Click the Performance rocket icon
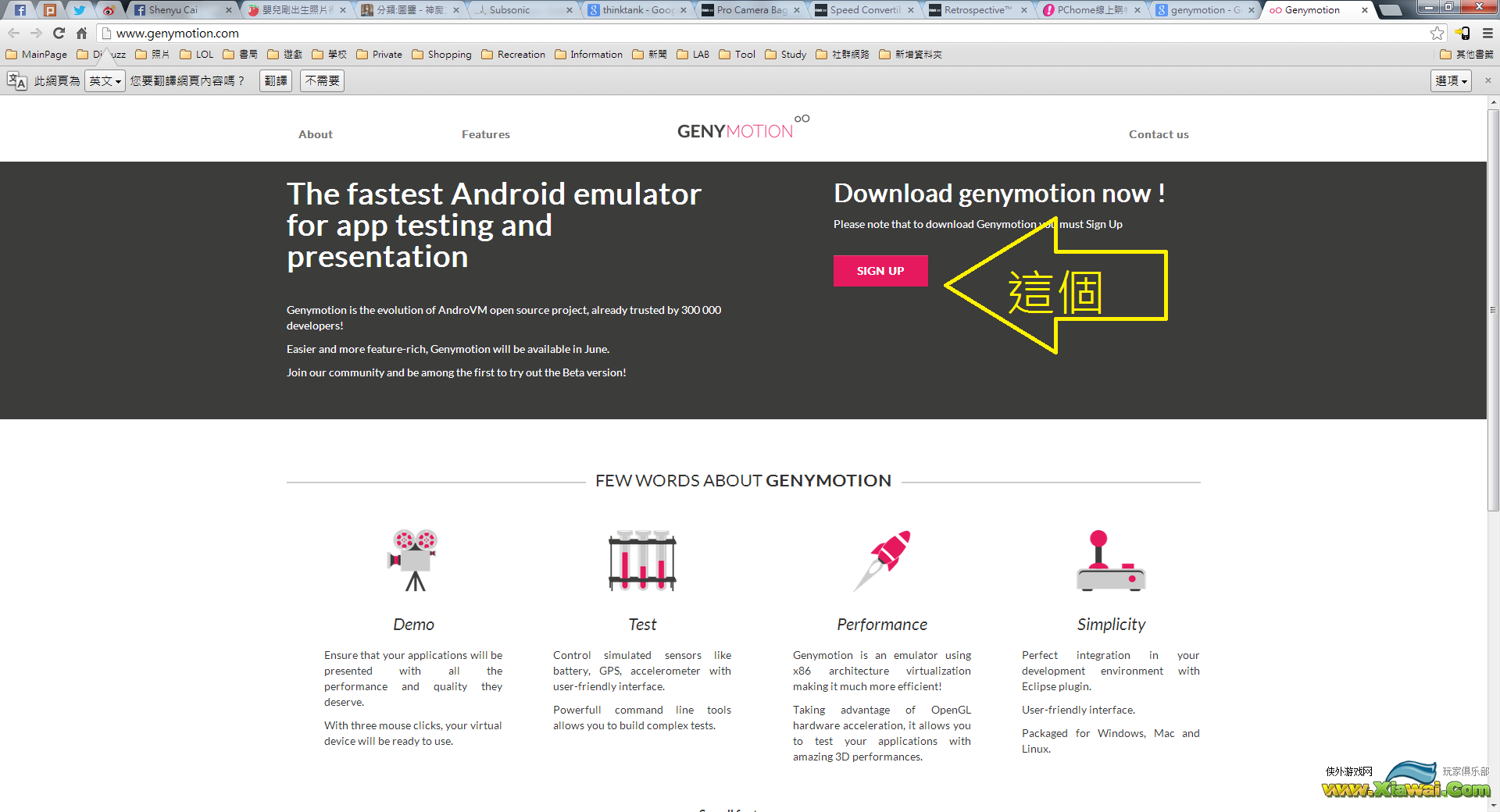 click(x=882, y=561)
